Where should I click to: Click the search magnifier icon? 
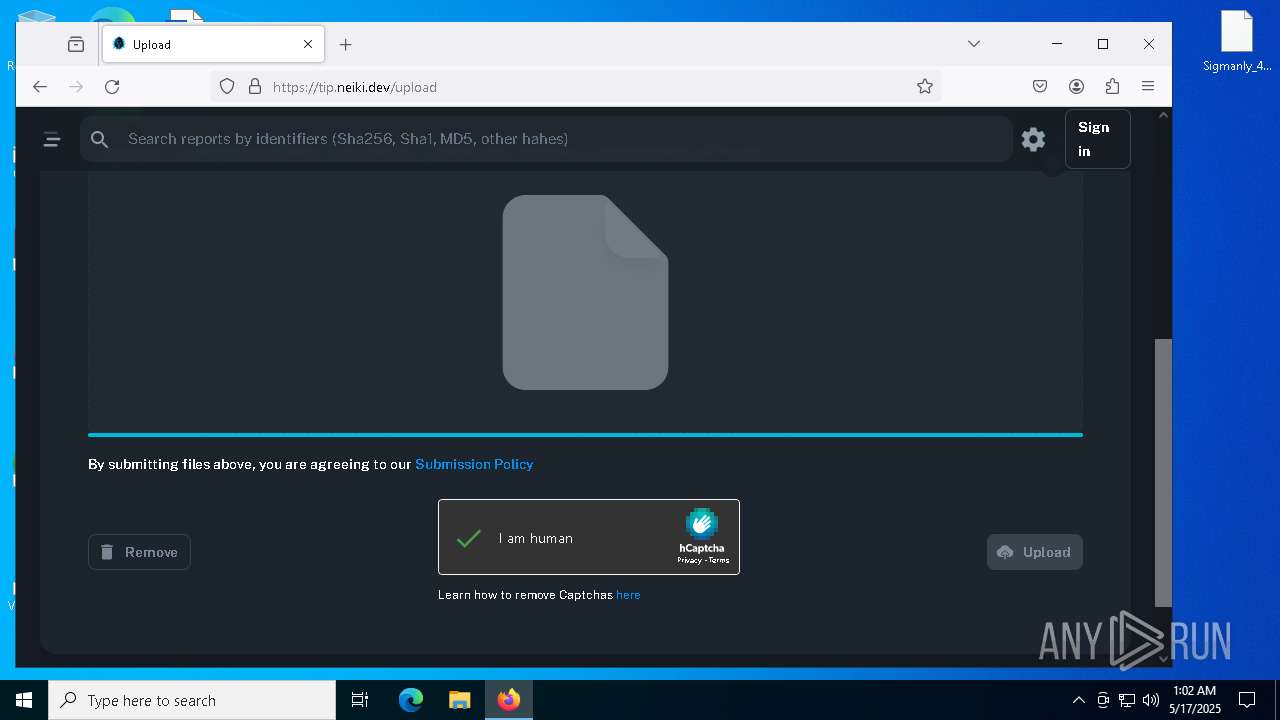tap(99, 140)
